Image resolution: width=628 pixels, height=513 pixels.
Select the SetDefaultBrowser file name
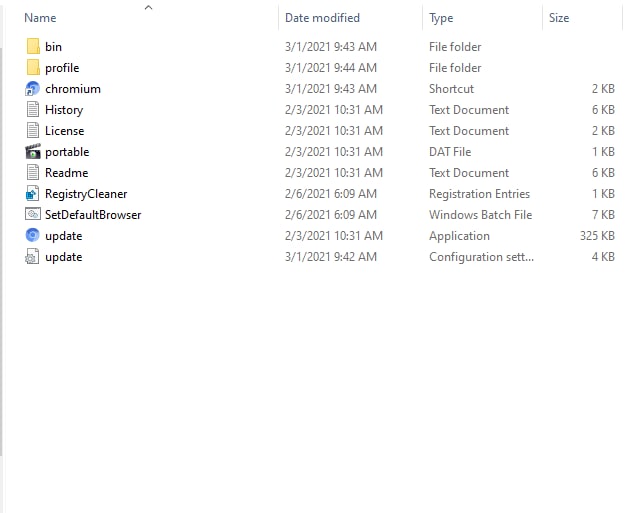(93, 215)
